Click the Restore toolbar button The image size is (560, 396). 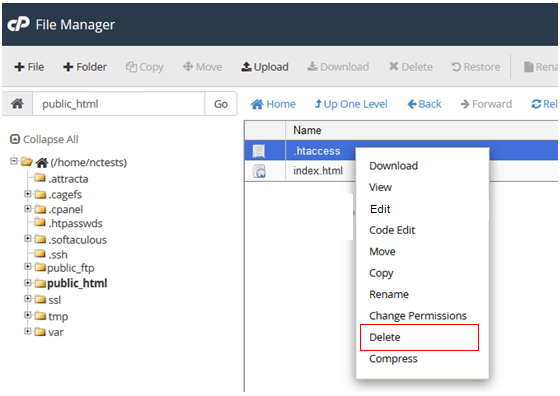click(x=476, y=67)
